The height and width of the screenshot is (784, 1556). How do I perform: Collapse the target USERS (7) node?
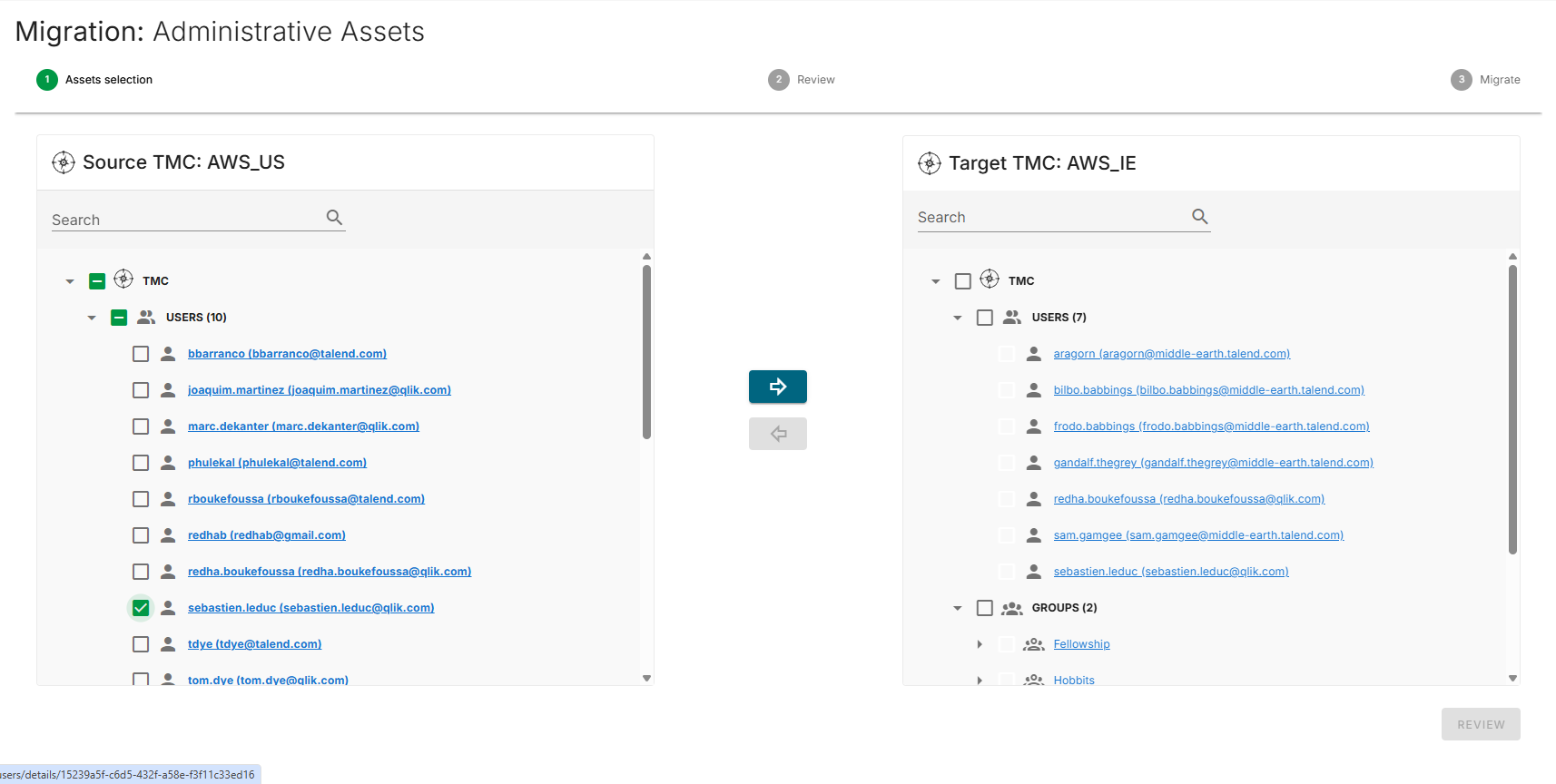pyautogui.click(x=958, y=318)
